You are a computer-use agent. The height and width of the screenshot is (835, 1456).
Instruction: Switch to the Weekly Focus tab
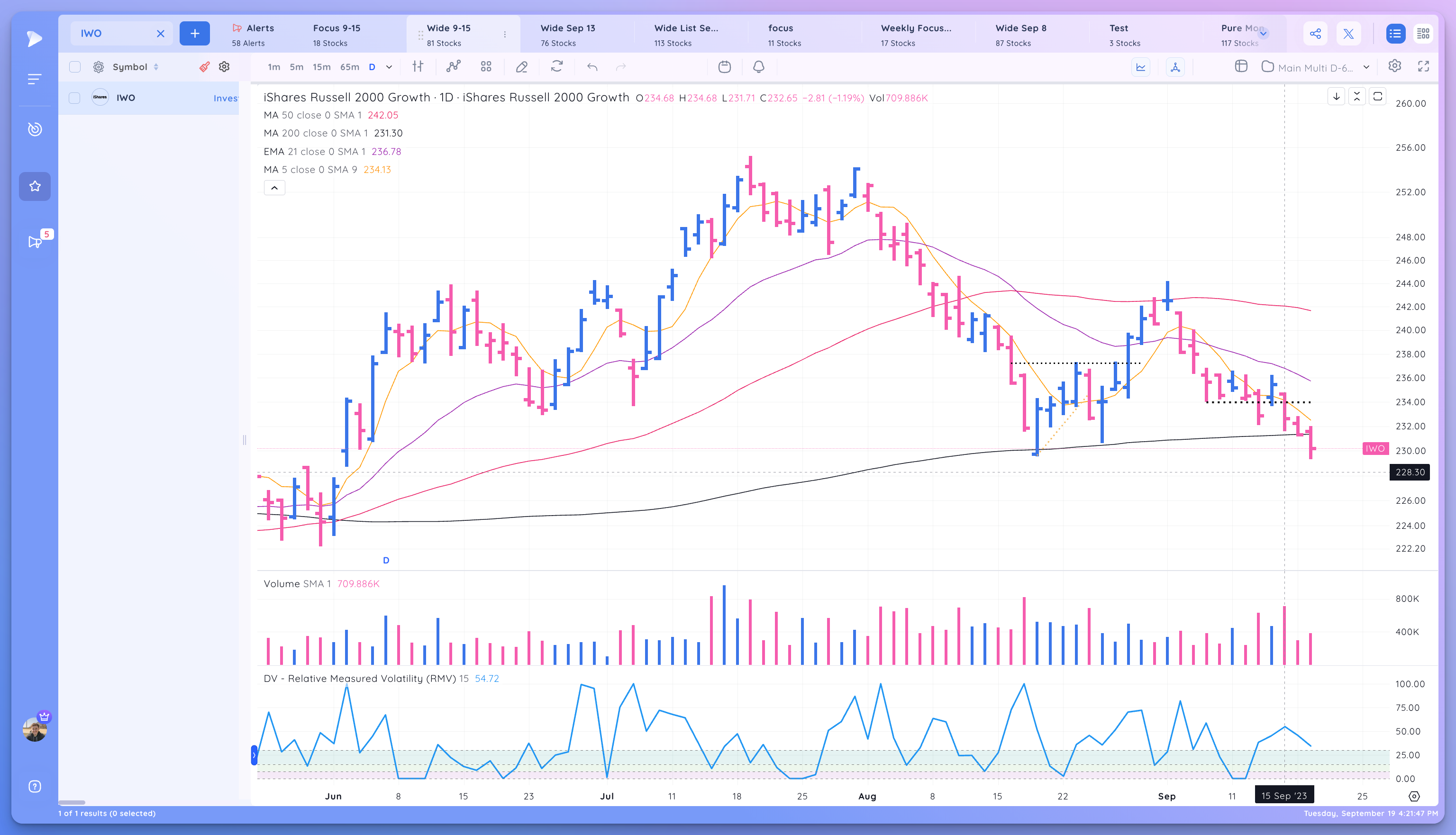(916, 35)
